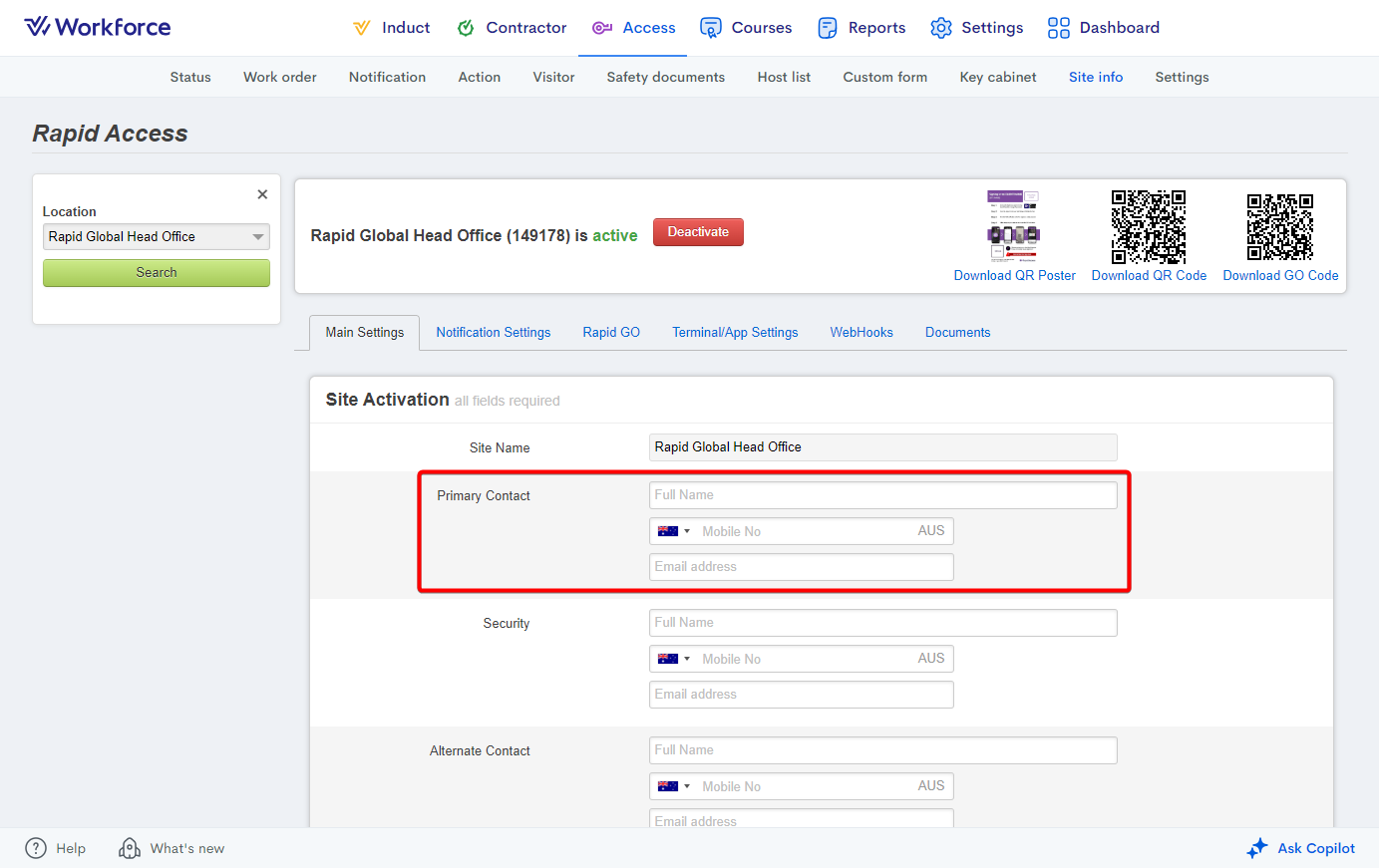Open the Visitor submenu item
Image resolution: width=1379 pixels, height=868 pixels.
coord(553,77)
